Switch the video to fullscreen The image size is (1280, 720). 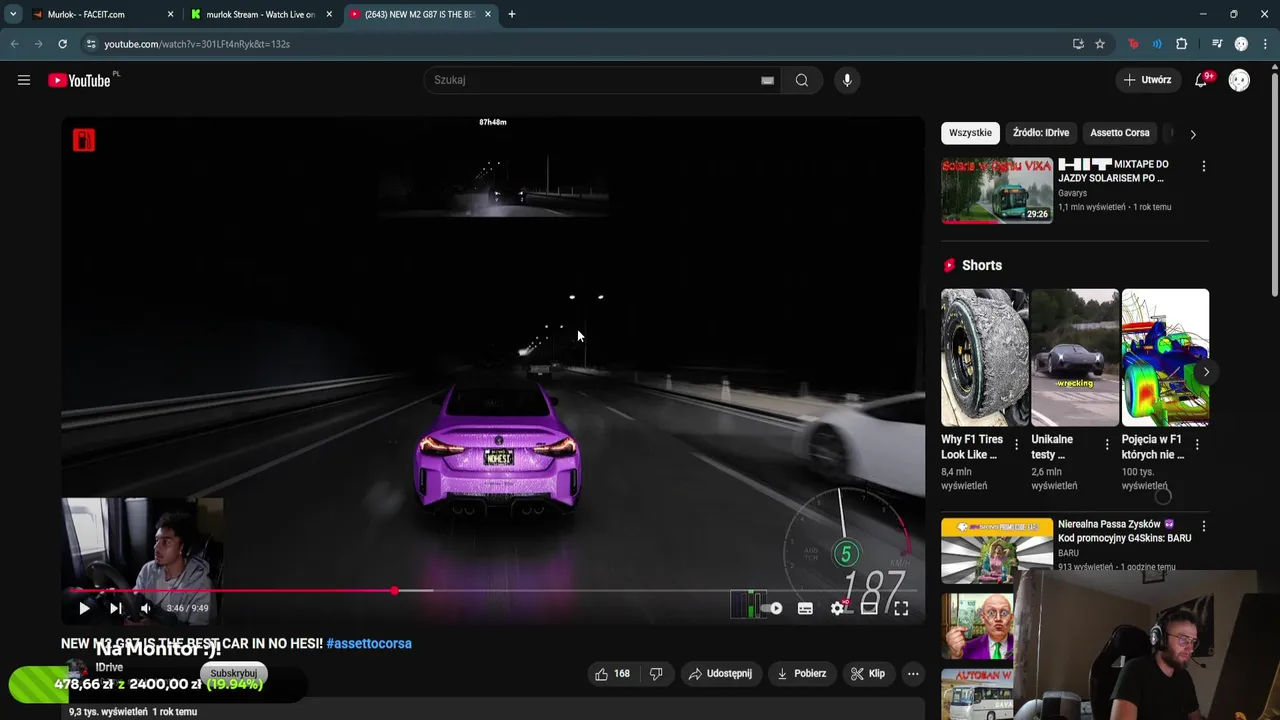(901, 608)
